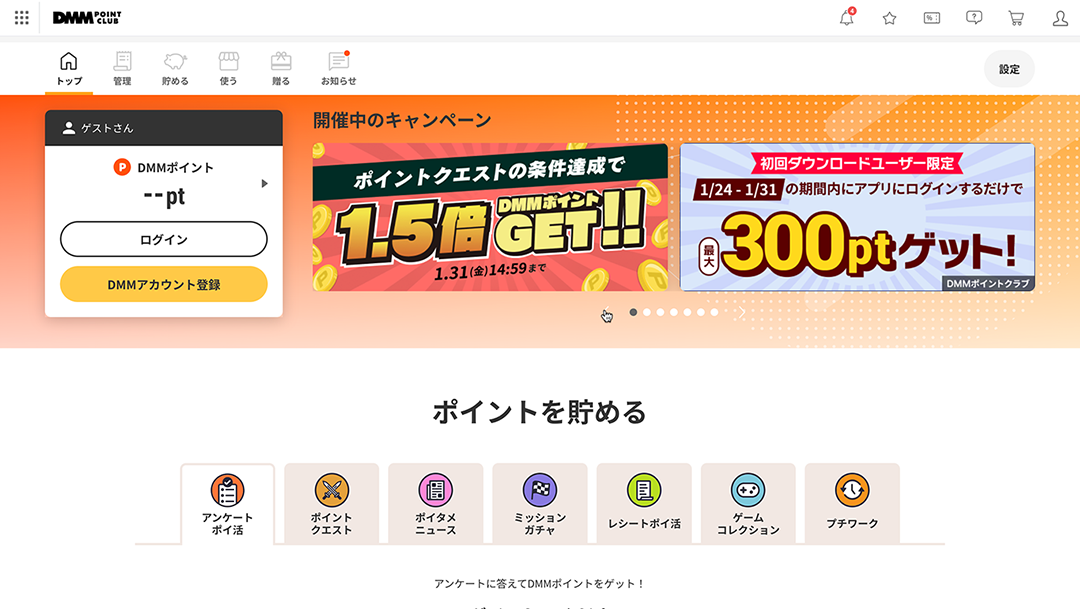
Task: Click the DMM Point Club logo
Action: point(87,18)
